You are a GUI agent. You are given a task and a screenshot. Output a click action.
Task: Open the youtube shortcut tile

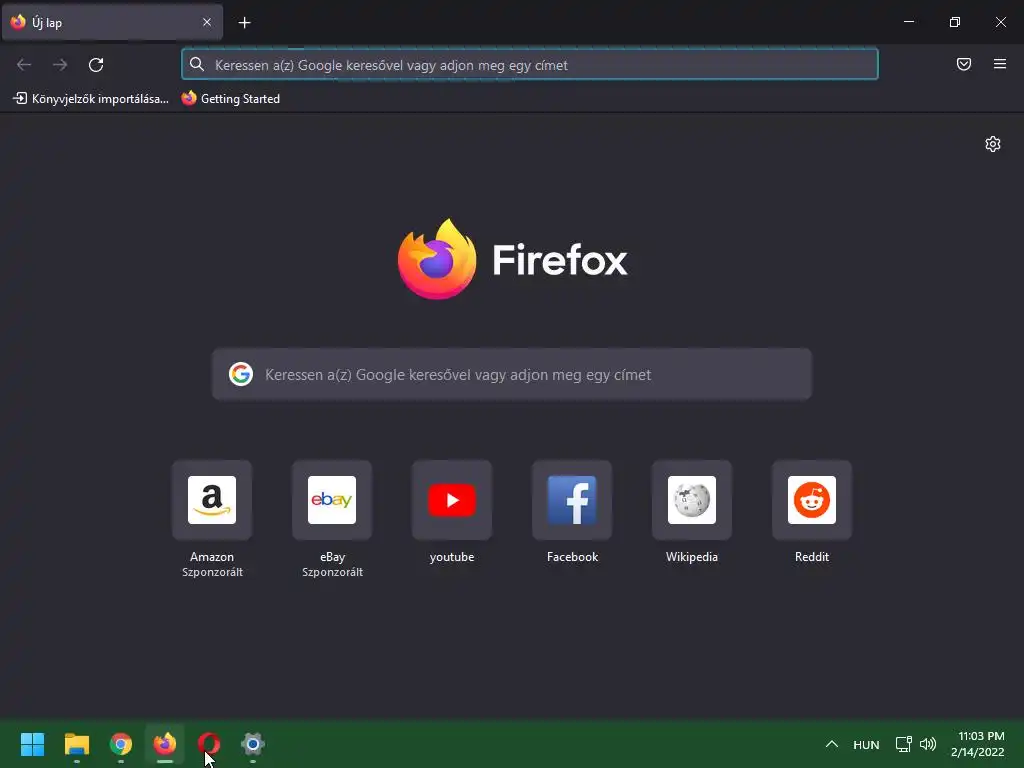click(x=452, y=500)
